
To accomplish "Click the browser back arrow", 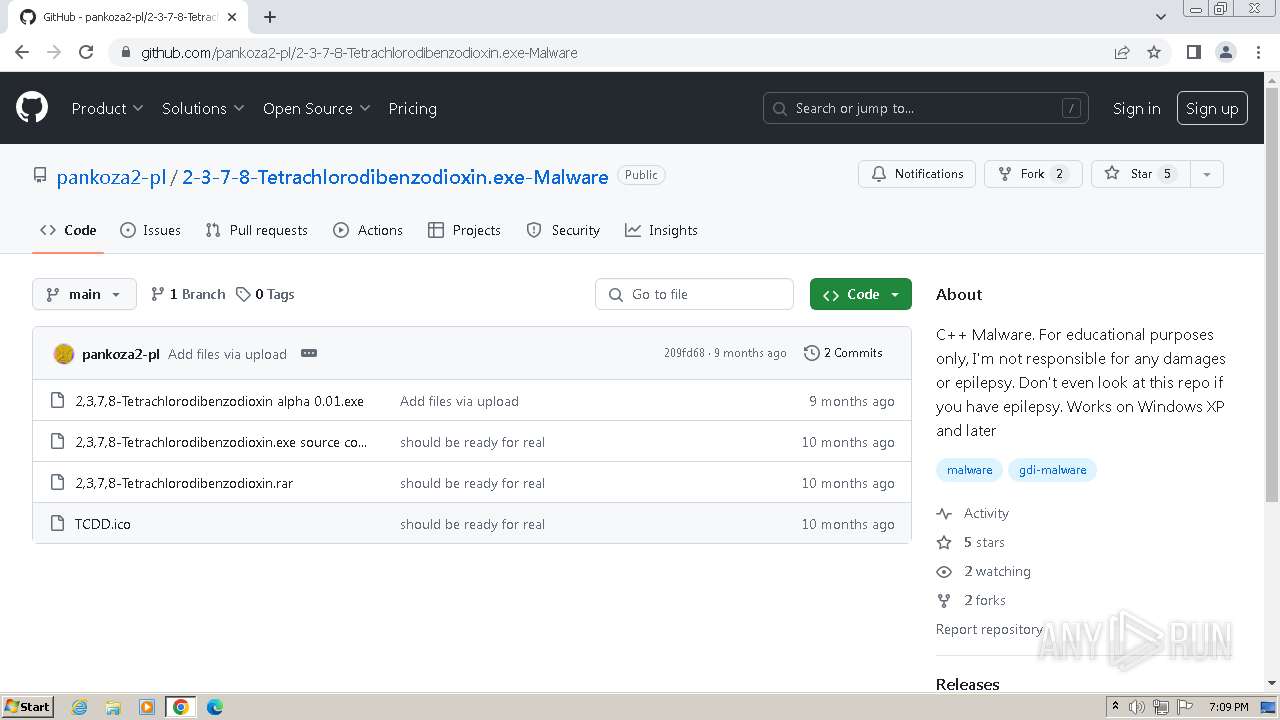I will coord(22,52).
